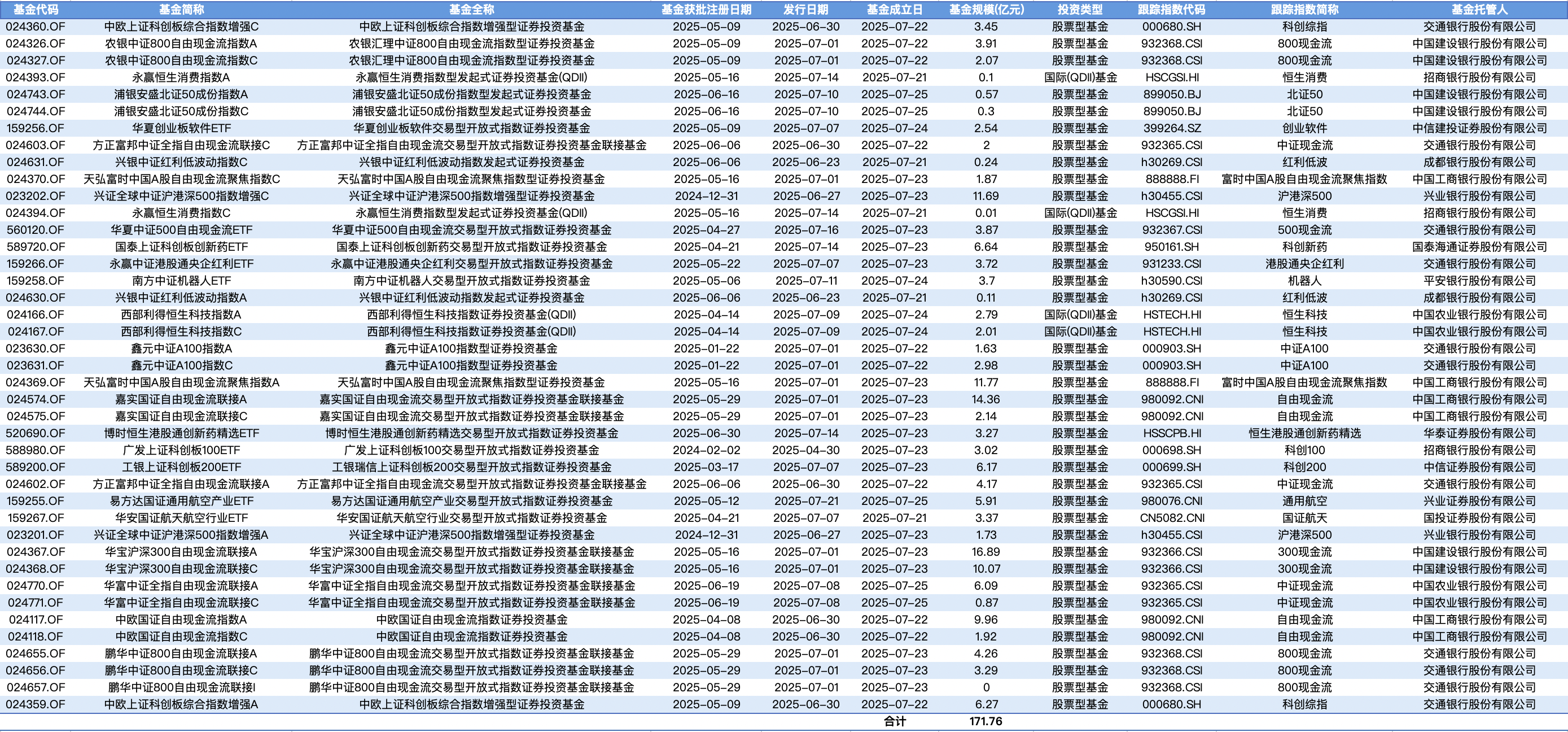Click registration date 2025-03-17
Viewport: 1568px width, 732px height.
pyautogui.click(x=706, y=467)
